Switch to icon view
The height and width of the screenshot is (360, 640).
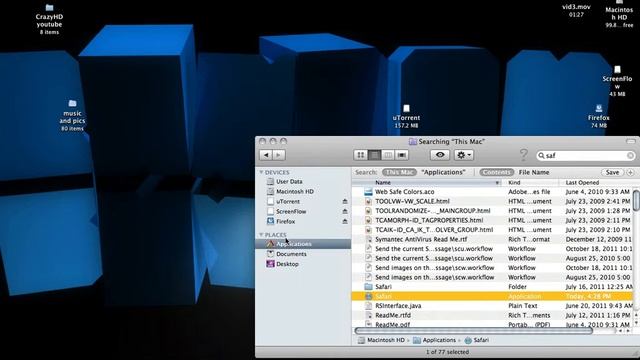tap(360, 155)
